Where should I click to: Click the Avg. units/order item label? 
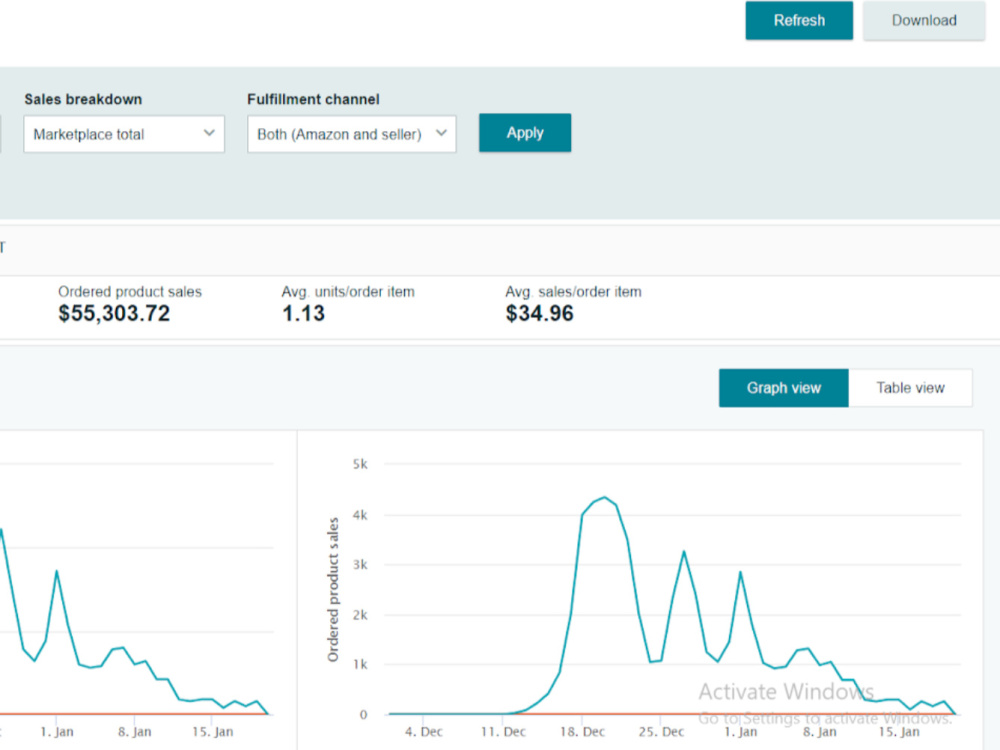tap(348, 291)
